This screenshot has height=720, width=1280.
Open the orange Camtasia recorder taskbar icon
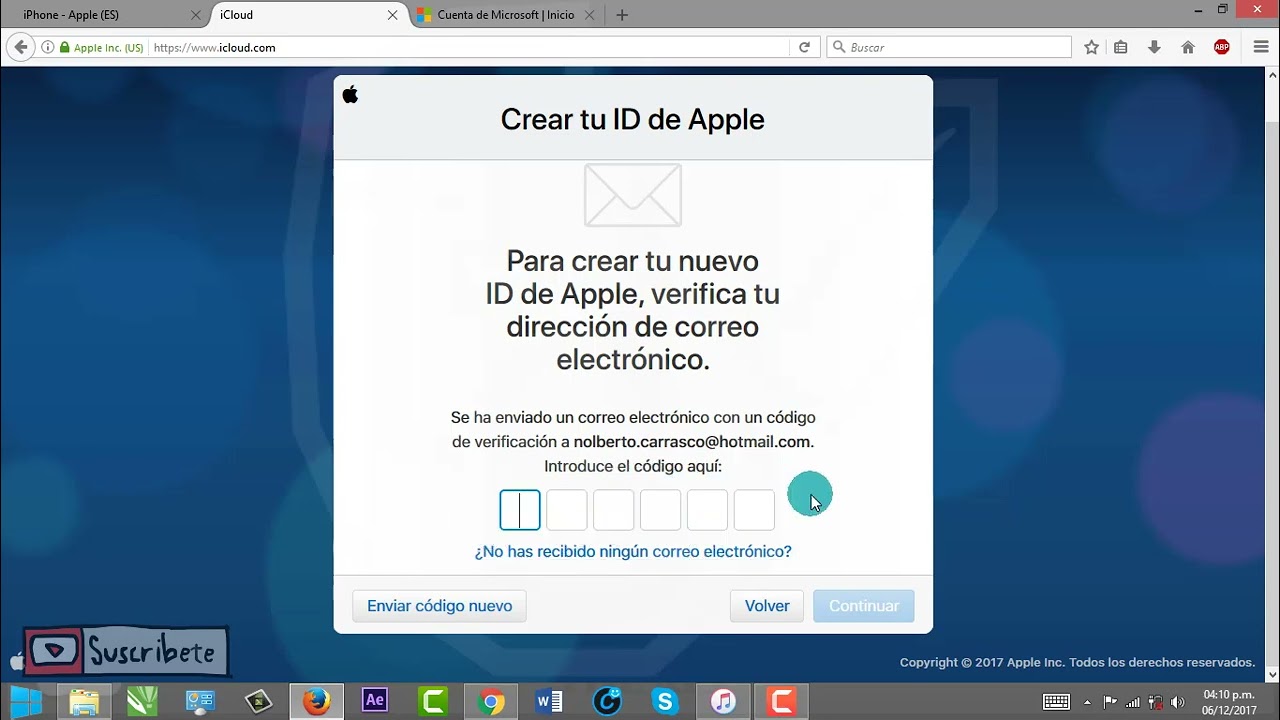(x=782, y=702)
